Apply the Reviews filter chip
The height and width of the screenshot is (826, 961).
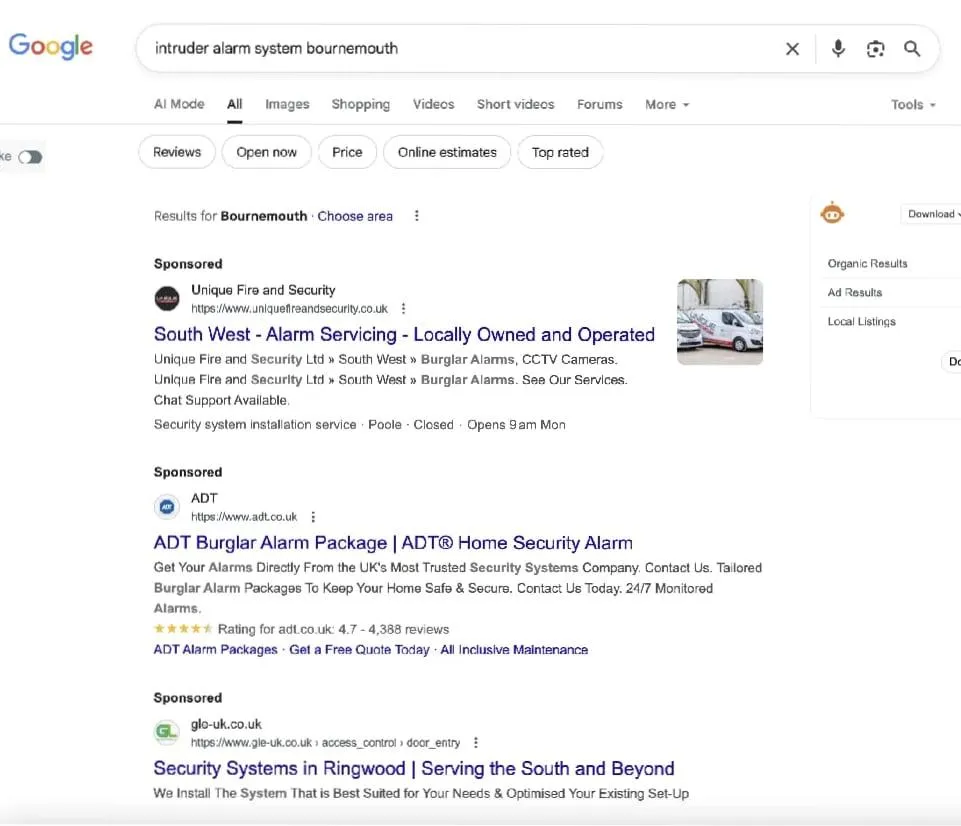(177, 152)
